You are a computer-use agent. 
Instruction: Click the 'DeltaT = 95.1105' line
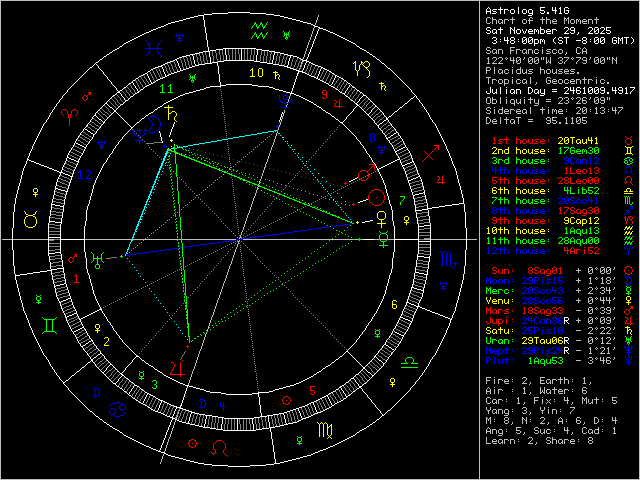[536, 121]
